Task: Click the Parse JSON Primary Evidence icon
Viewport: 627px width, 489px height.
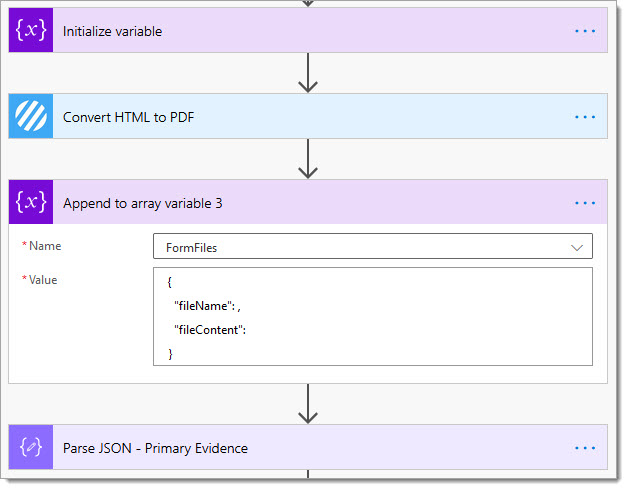Action: tap(31, 447)
